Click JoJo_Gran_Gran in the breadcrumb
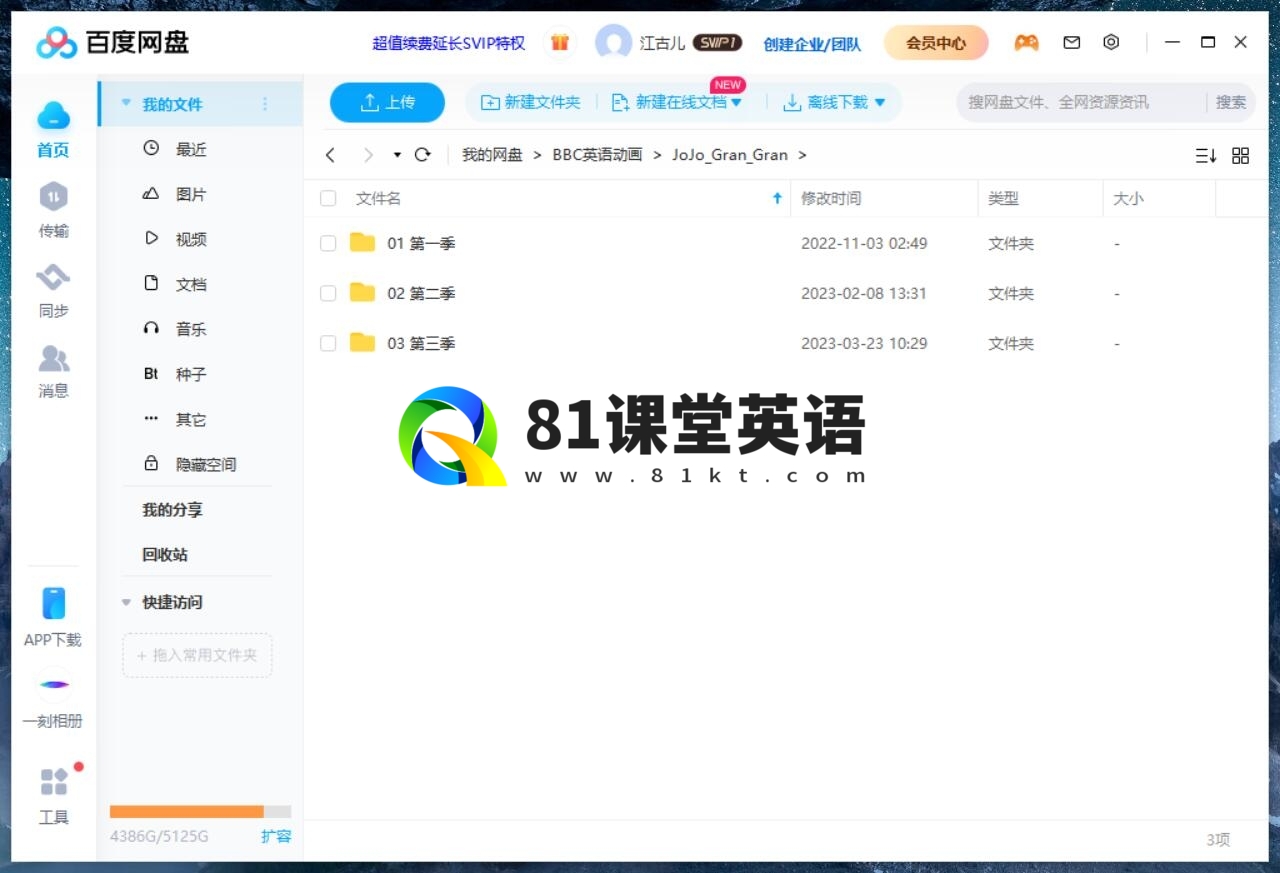The height and width of the screenshot is (873, 1280). tap(730, 155)
